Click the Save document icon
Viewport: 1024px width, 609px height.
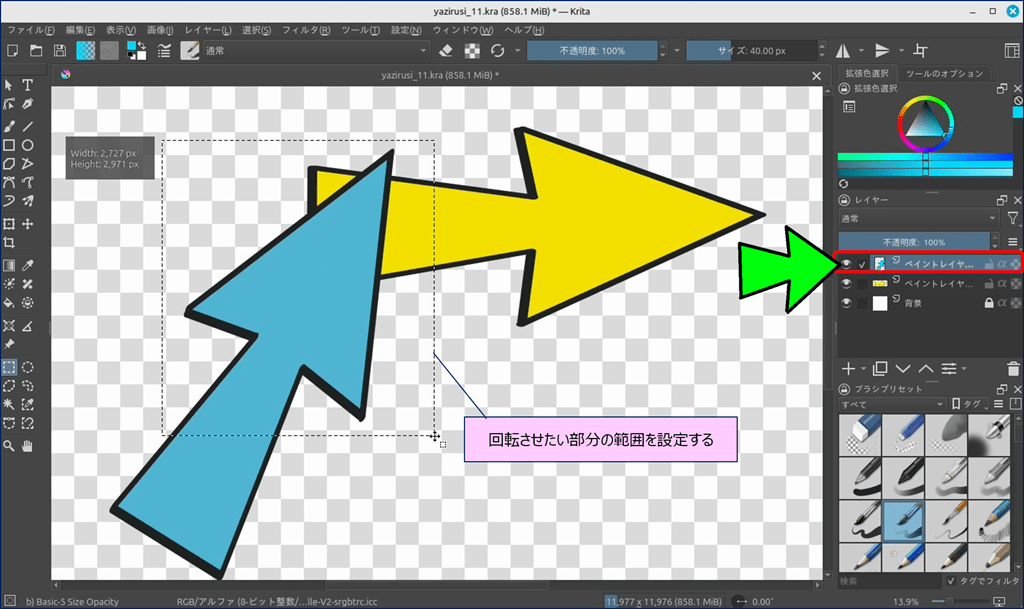[x=60, y=50]
